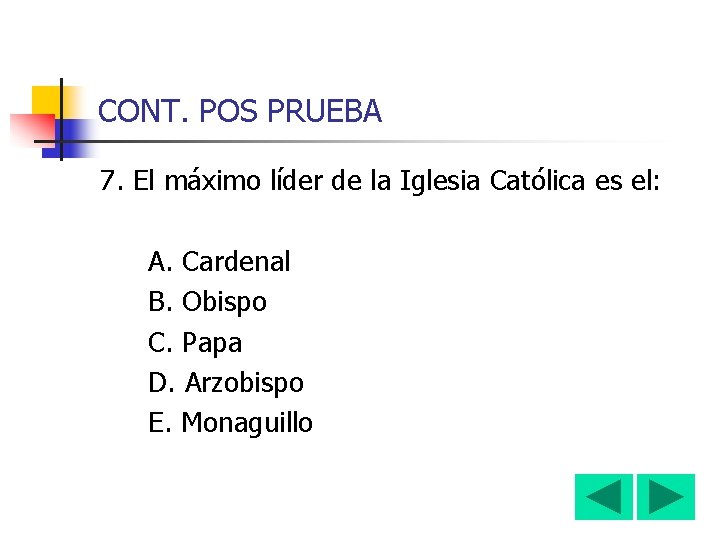Click the word Iglesia in the question
Screen dimensions: 720x540
pyautogui.click(x=440, y=181)
